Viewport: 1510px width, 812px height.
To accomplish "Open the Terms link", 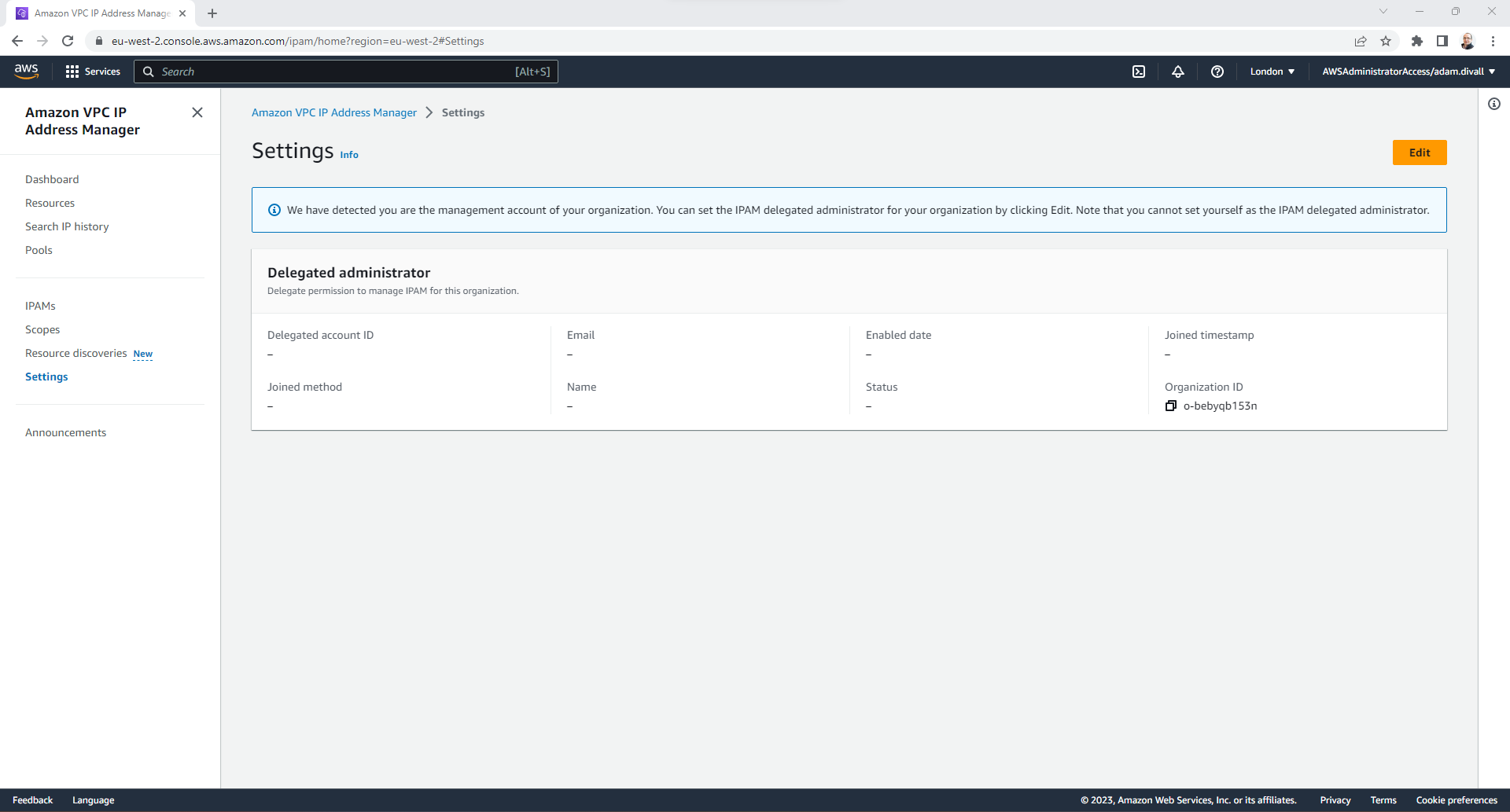I will 1383,800.
